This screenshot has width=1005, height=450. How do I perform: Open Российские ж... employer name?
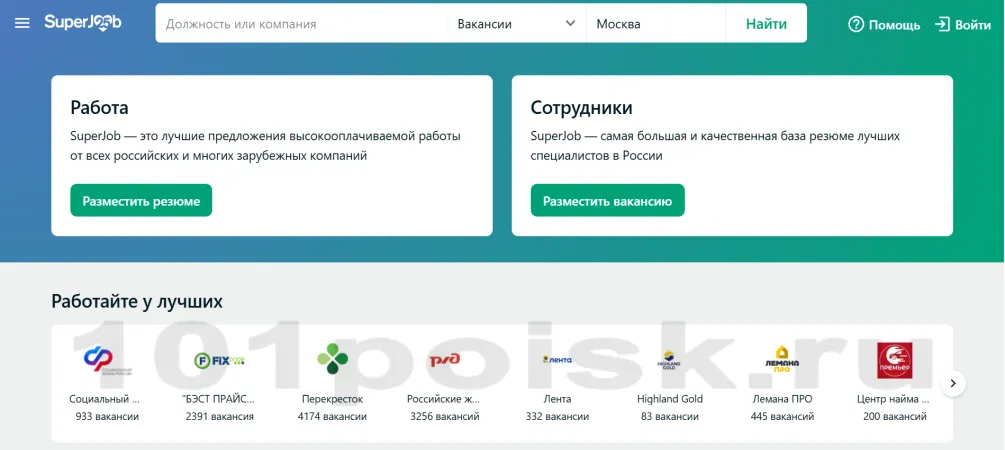pos(444,399)
